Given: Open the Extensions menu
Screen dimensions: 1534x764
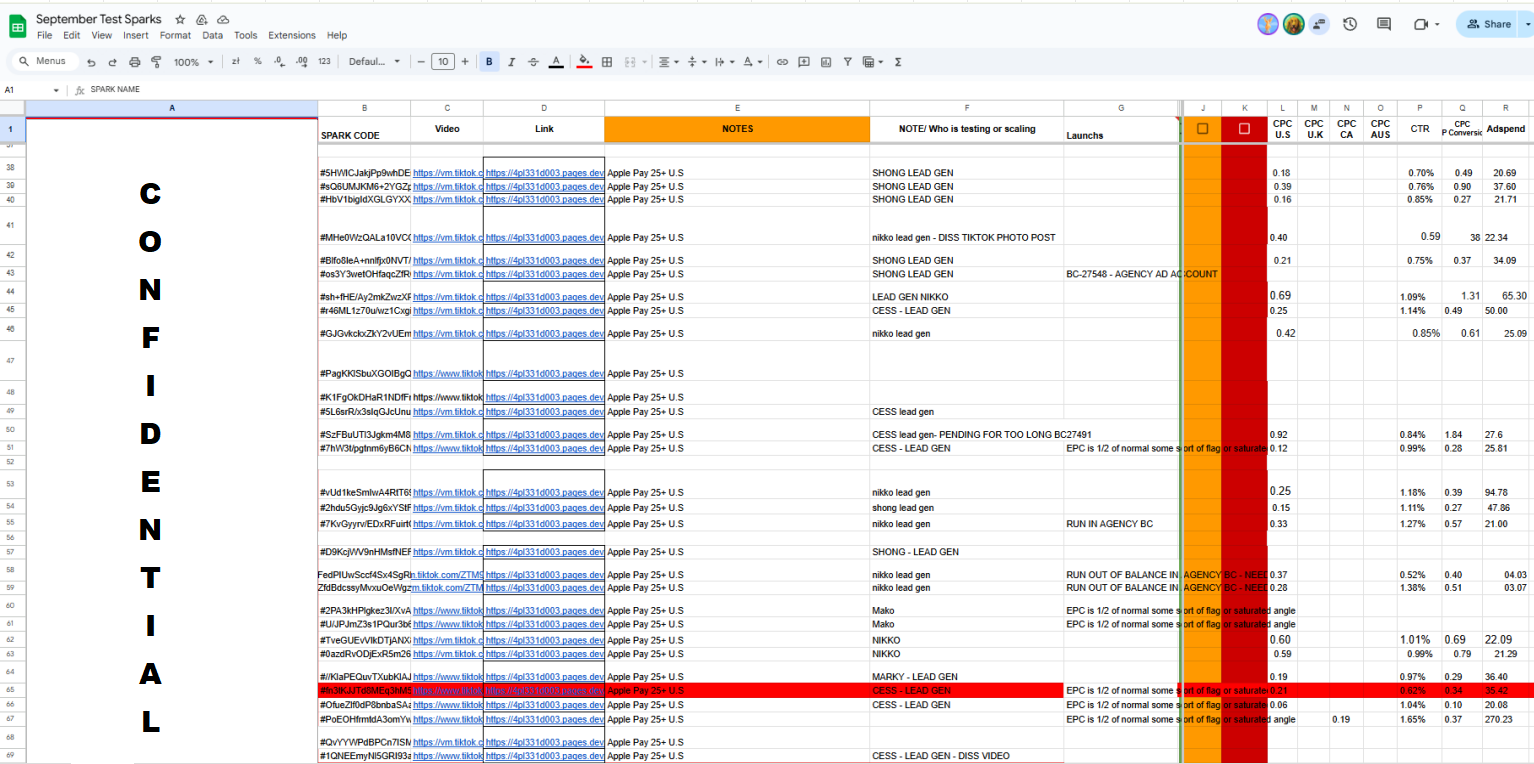Looking at the screenshot, I should point(291,35).
